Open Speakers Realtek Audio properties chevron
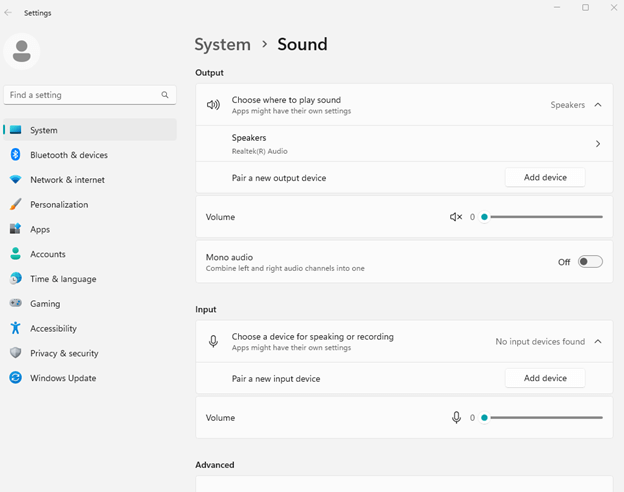Screen dimensions: 624x492 click(598, 144)
